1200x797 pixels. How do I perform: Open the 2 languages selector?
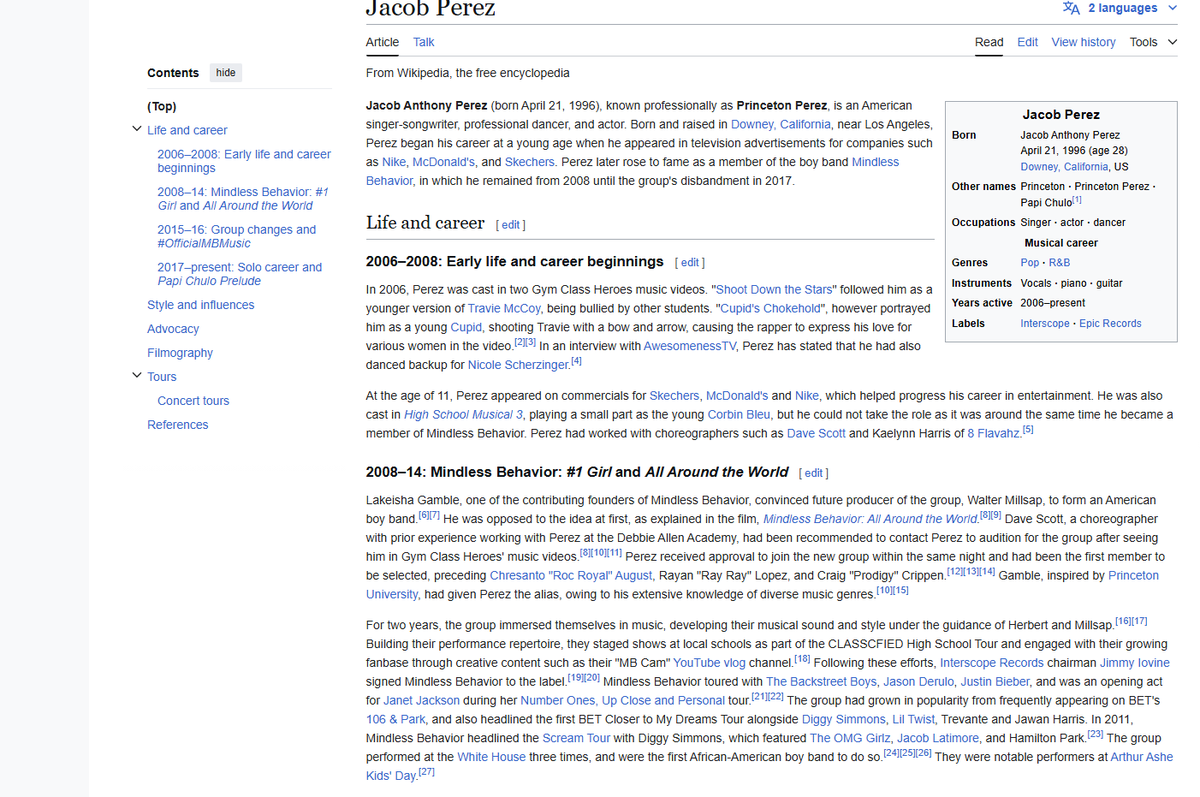1120,8
